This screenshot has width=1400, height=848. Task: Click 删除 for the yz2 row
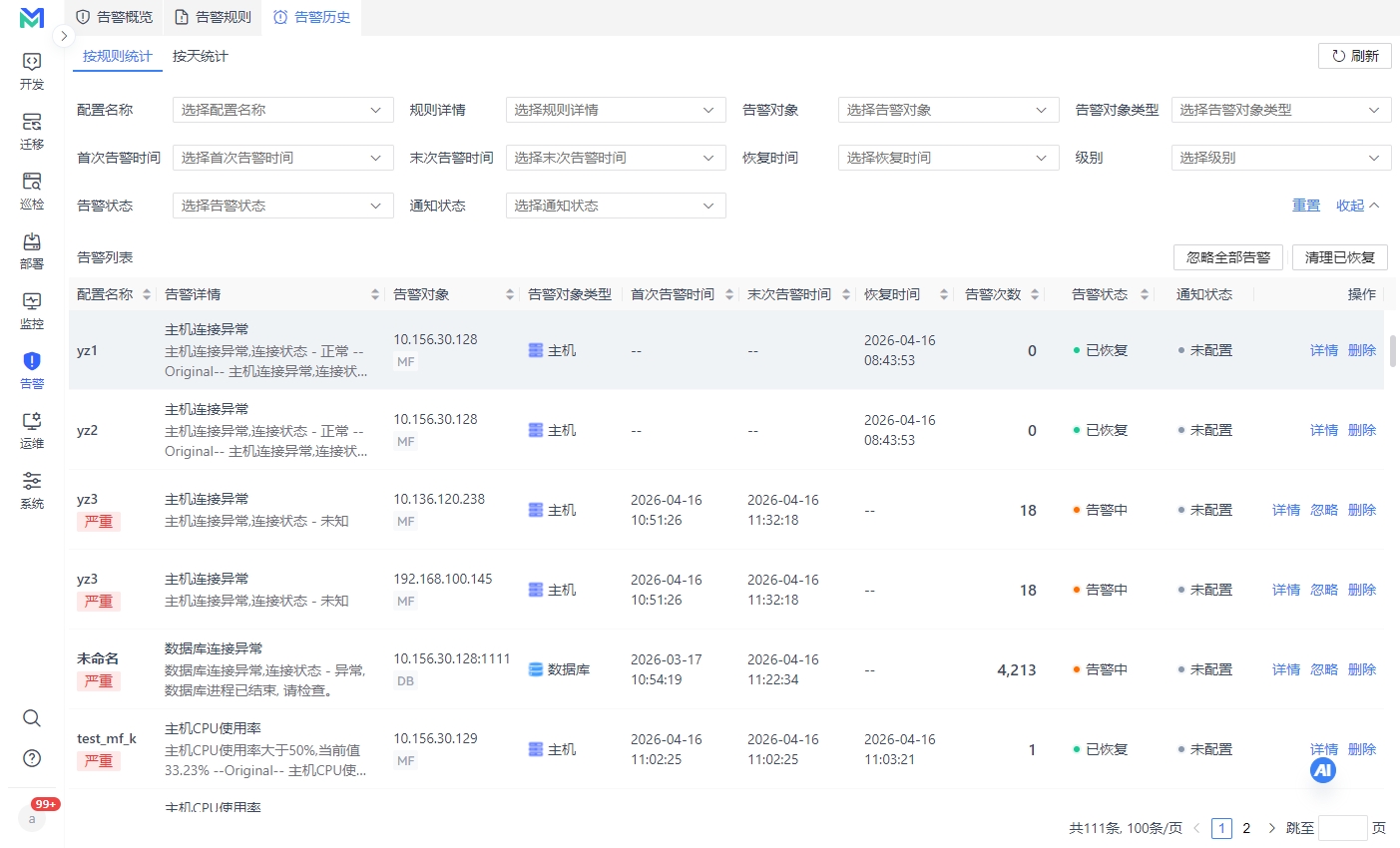tap(1362, 430)
